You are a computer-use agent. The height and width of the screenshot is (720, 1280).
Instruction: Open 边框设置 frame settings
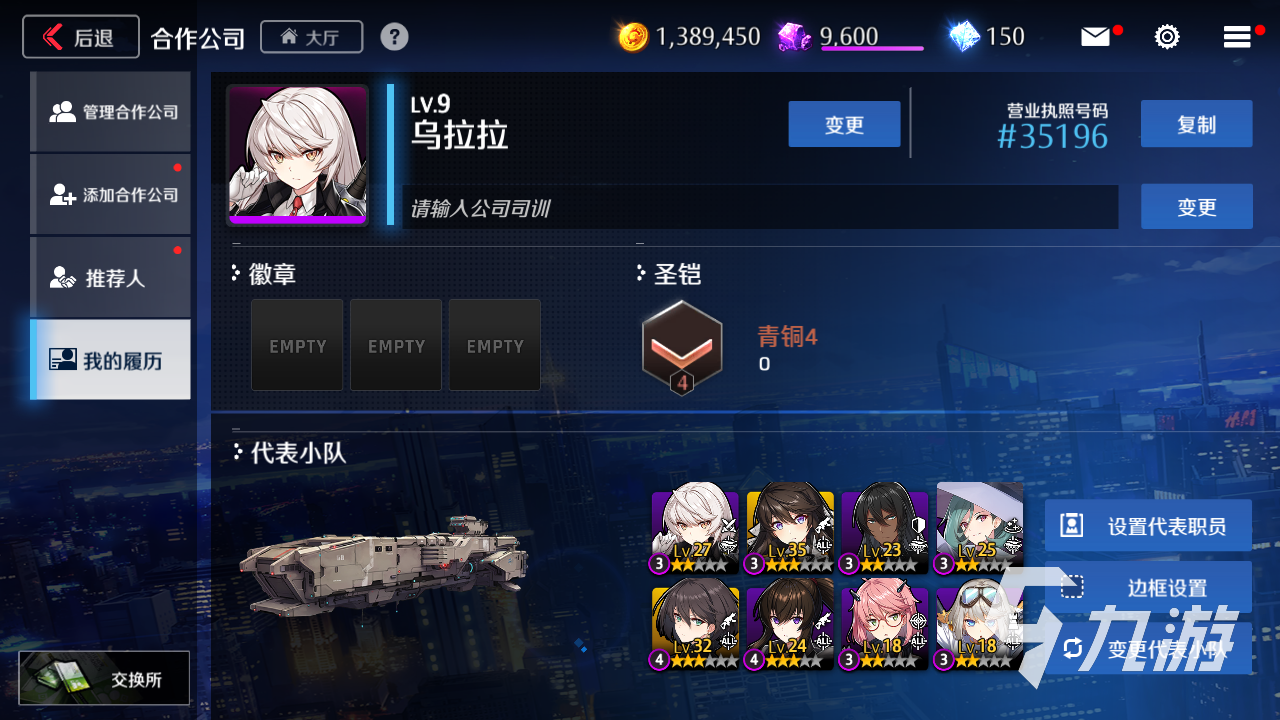tap(1148, 587)
